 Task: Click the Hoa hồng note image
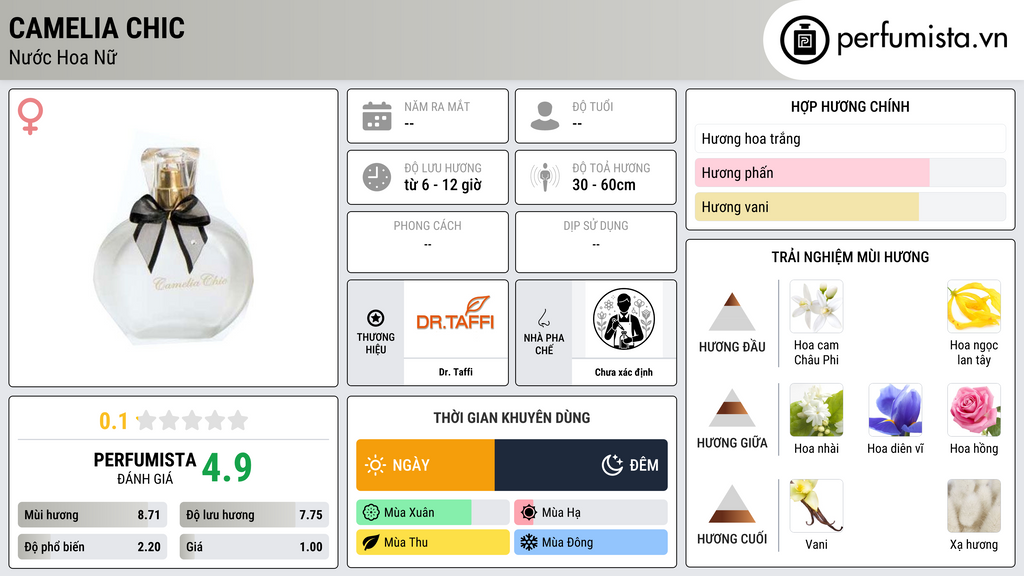[x=974, y=410]
